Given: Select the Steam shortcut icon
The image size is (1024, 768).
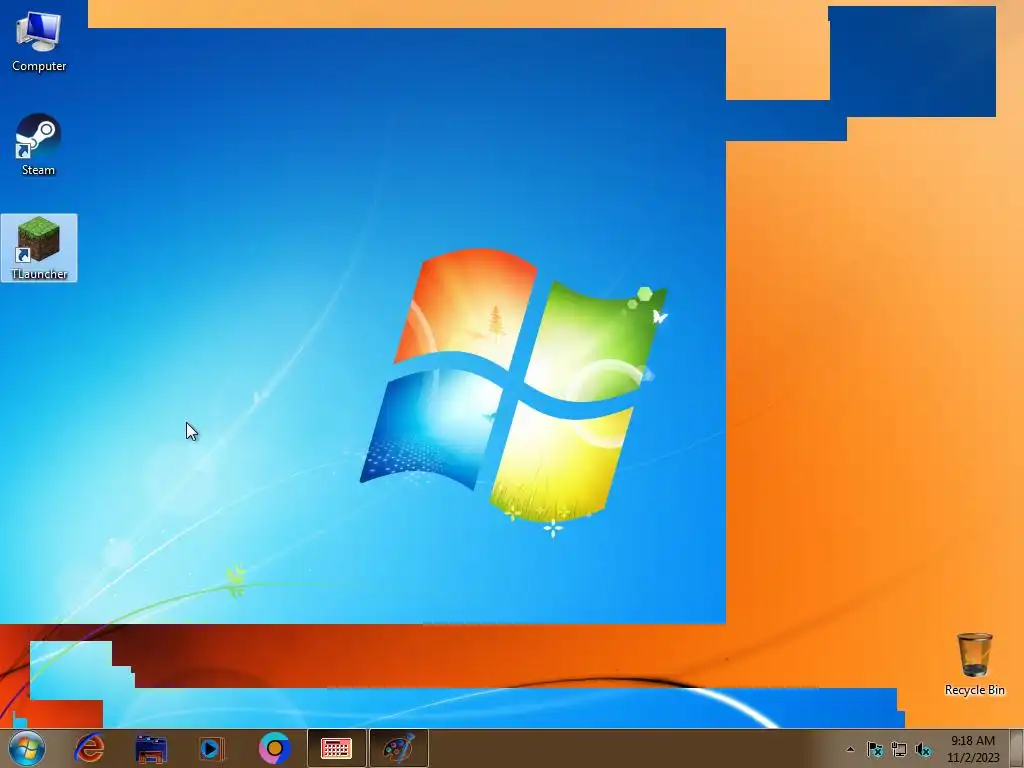Looking at the screenshot, I should [x=39, y=145].
